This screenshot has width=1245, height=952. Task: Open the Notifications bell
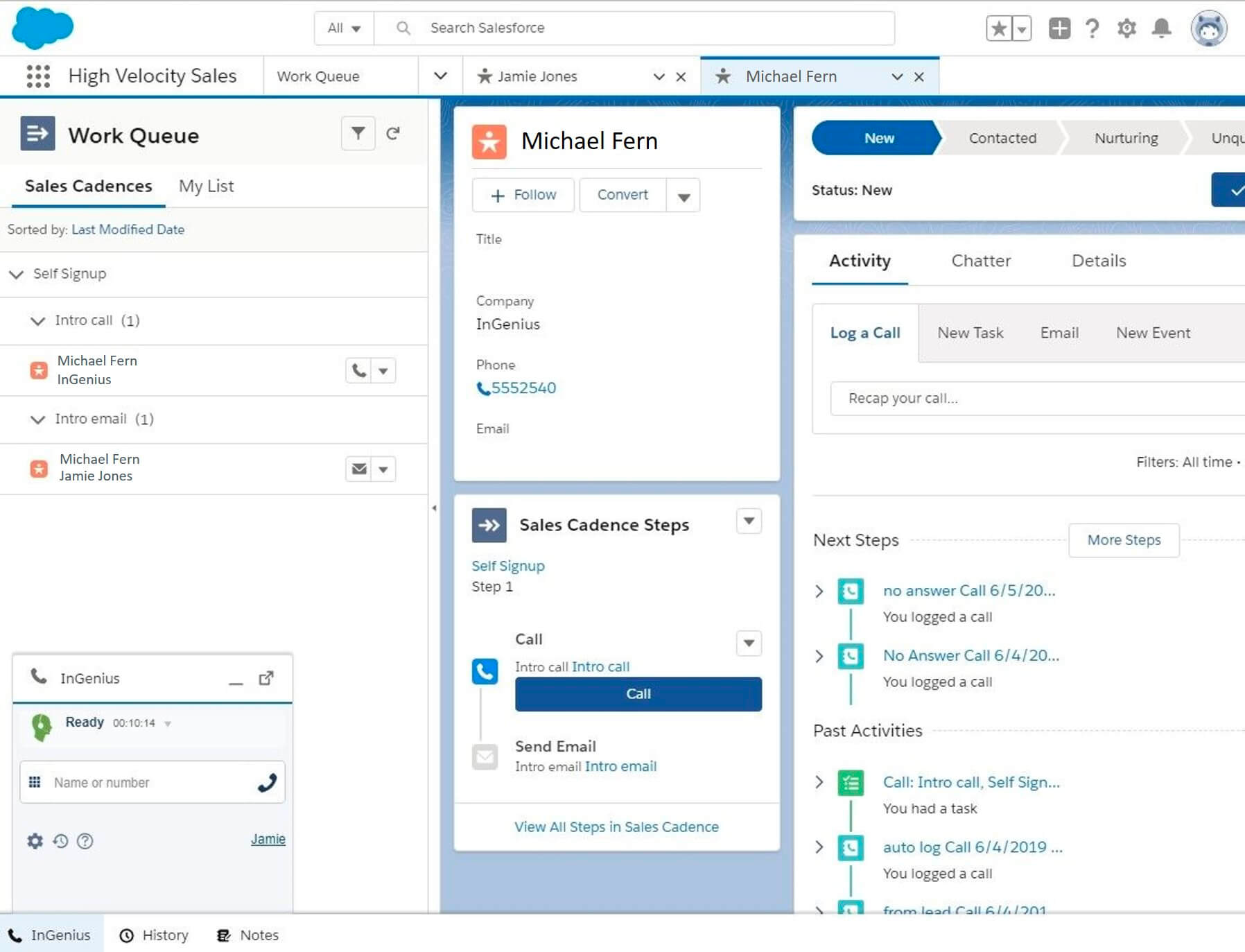(1161, 28)
